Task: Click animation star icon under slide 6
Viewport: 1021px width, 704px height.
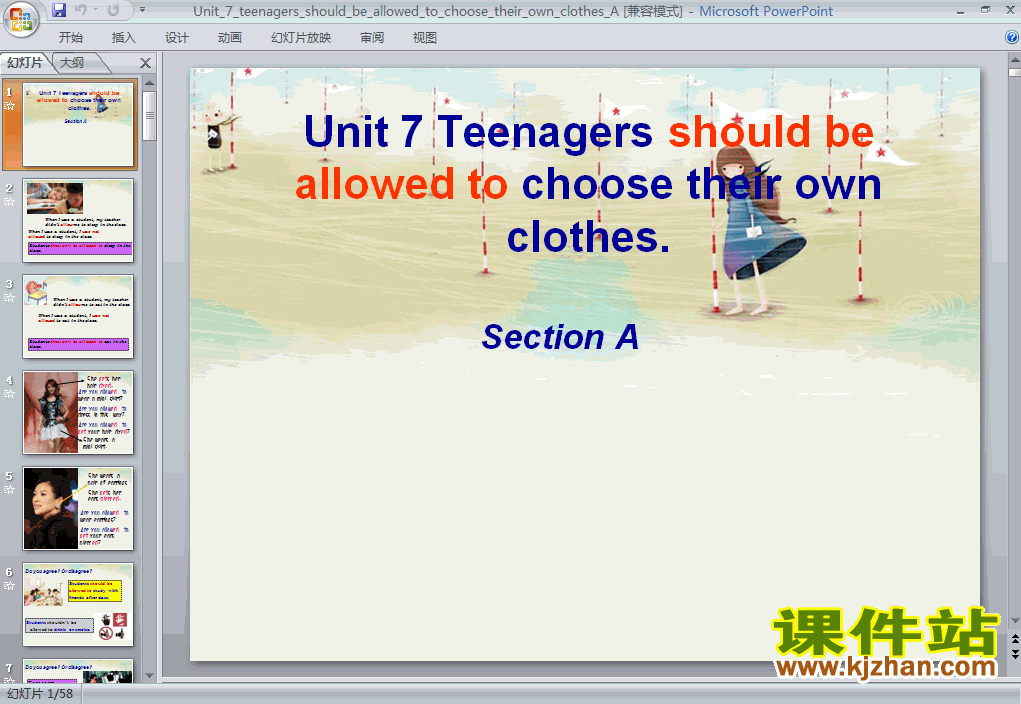Action: (x=9, y=586)
